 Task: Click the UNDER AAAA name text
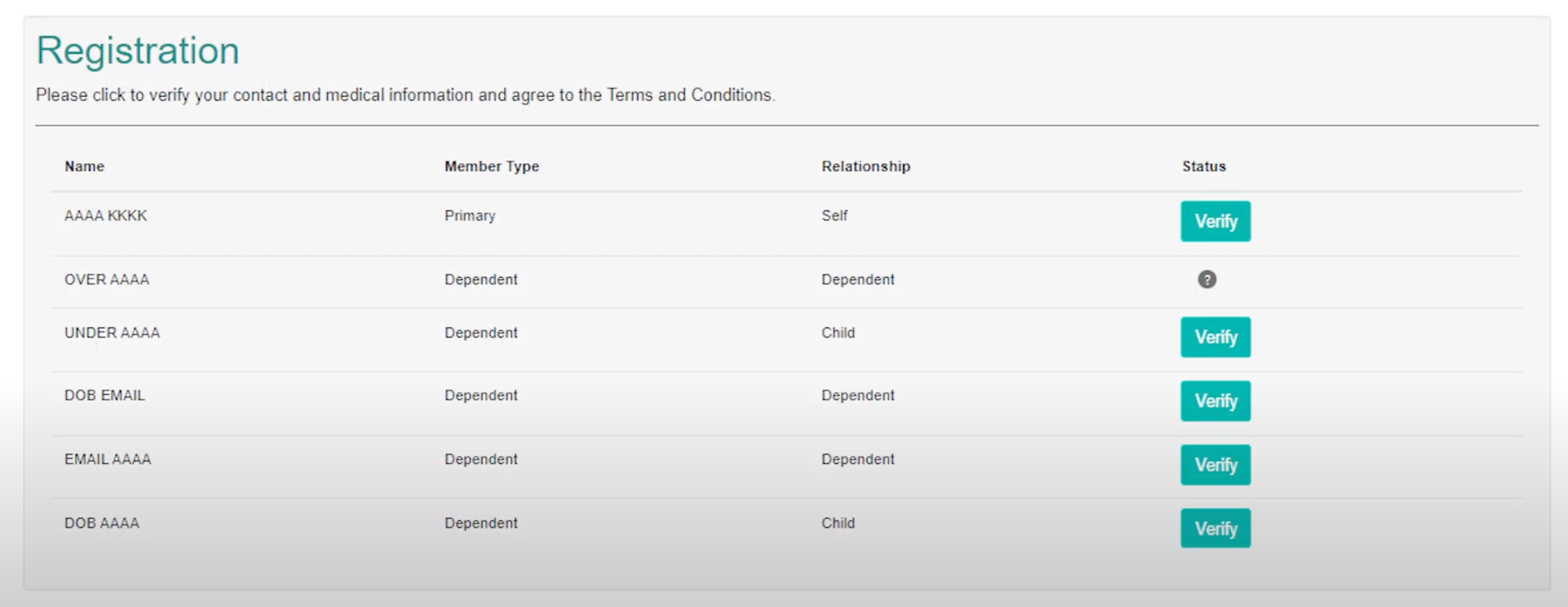[112, 333]
